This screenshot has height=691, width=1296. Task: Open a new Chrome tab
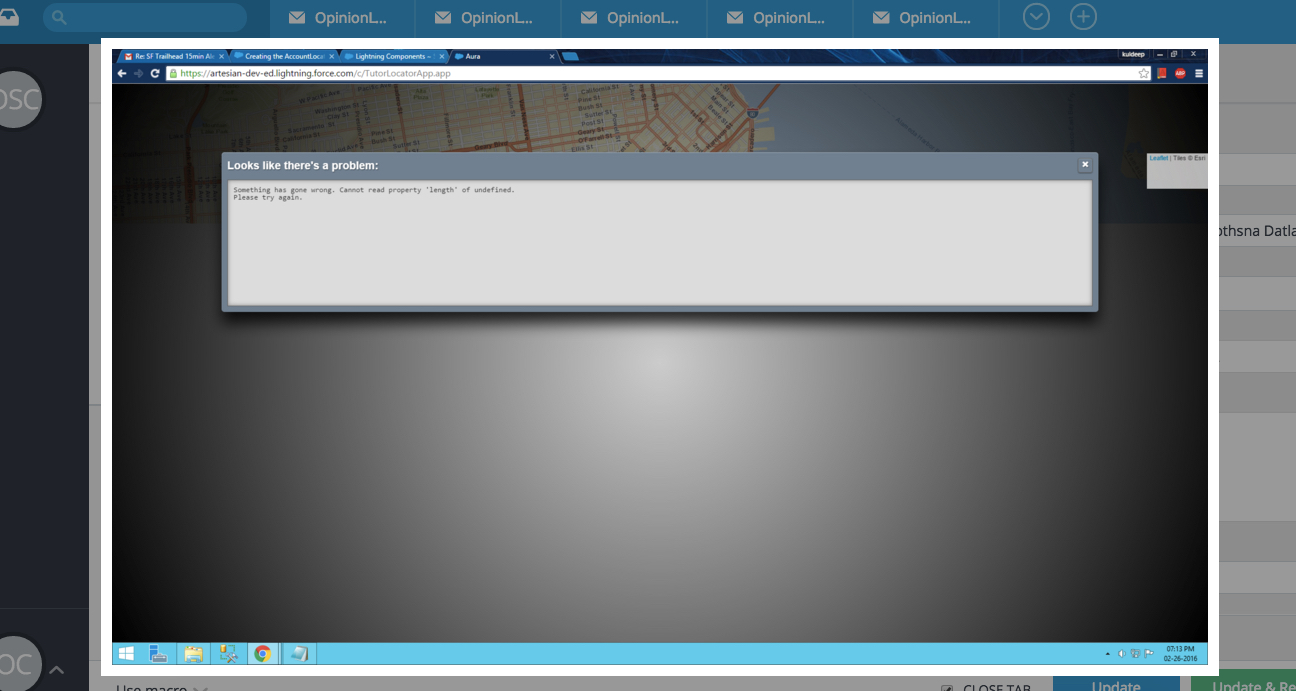click(570, 56)
